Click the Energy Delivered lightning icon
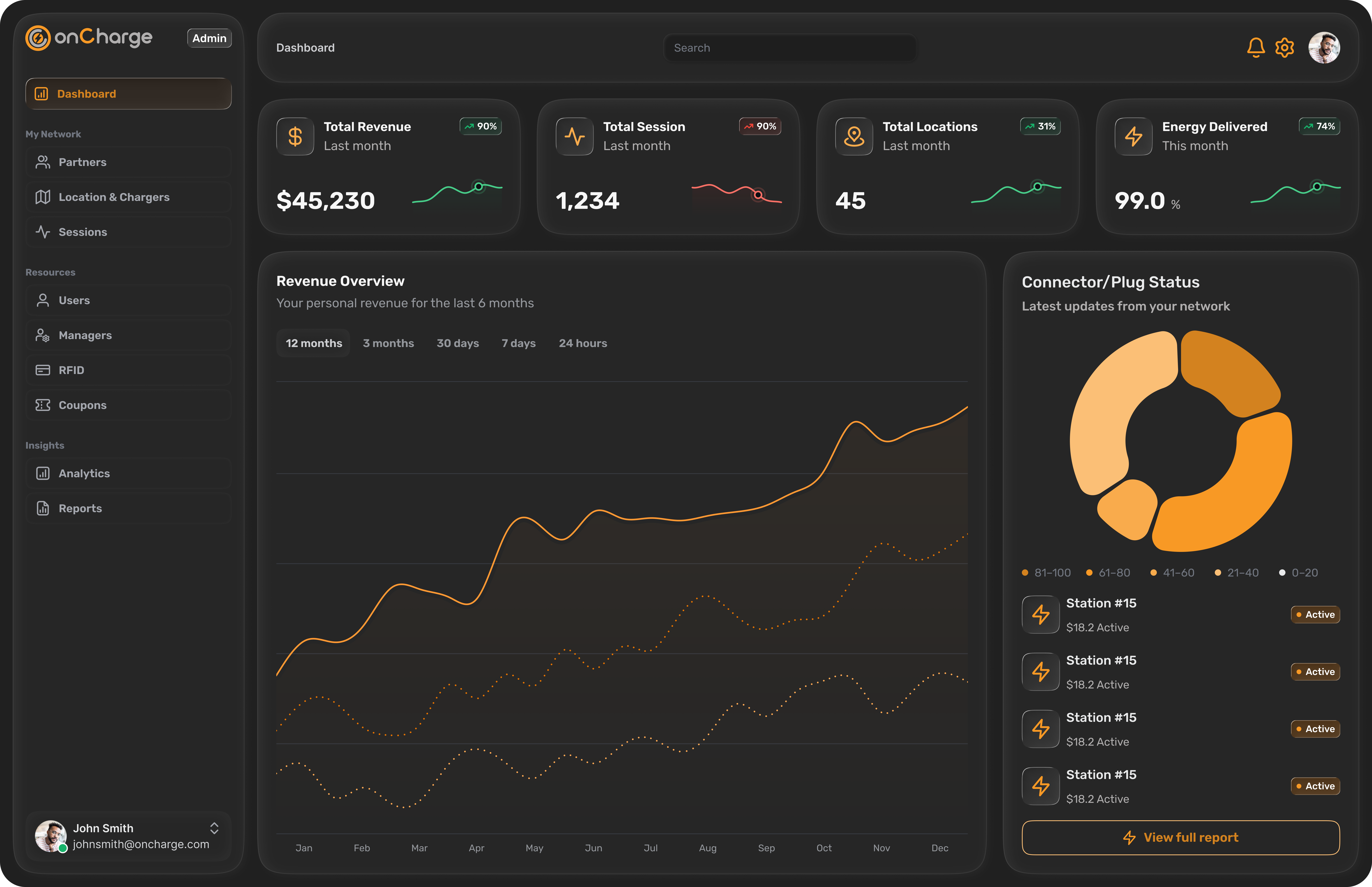1372x887 pixels. tap(1134, 137)
